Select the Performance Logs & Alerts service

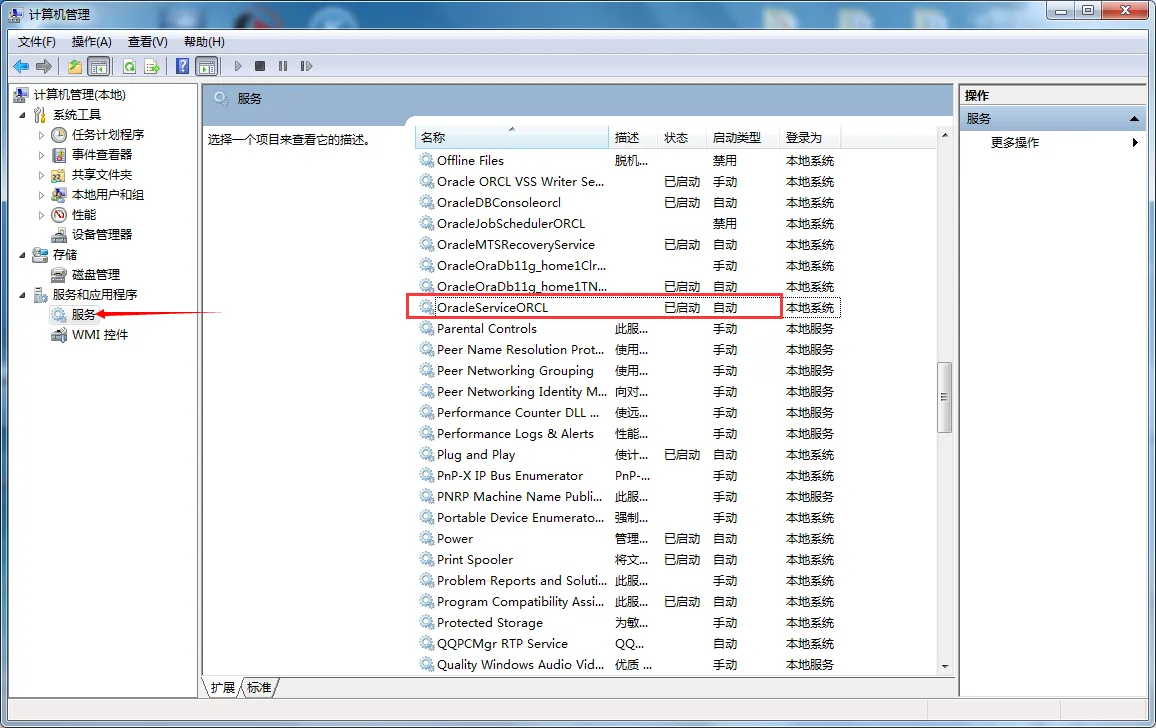[x=515, y=434]
